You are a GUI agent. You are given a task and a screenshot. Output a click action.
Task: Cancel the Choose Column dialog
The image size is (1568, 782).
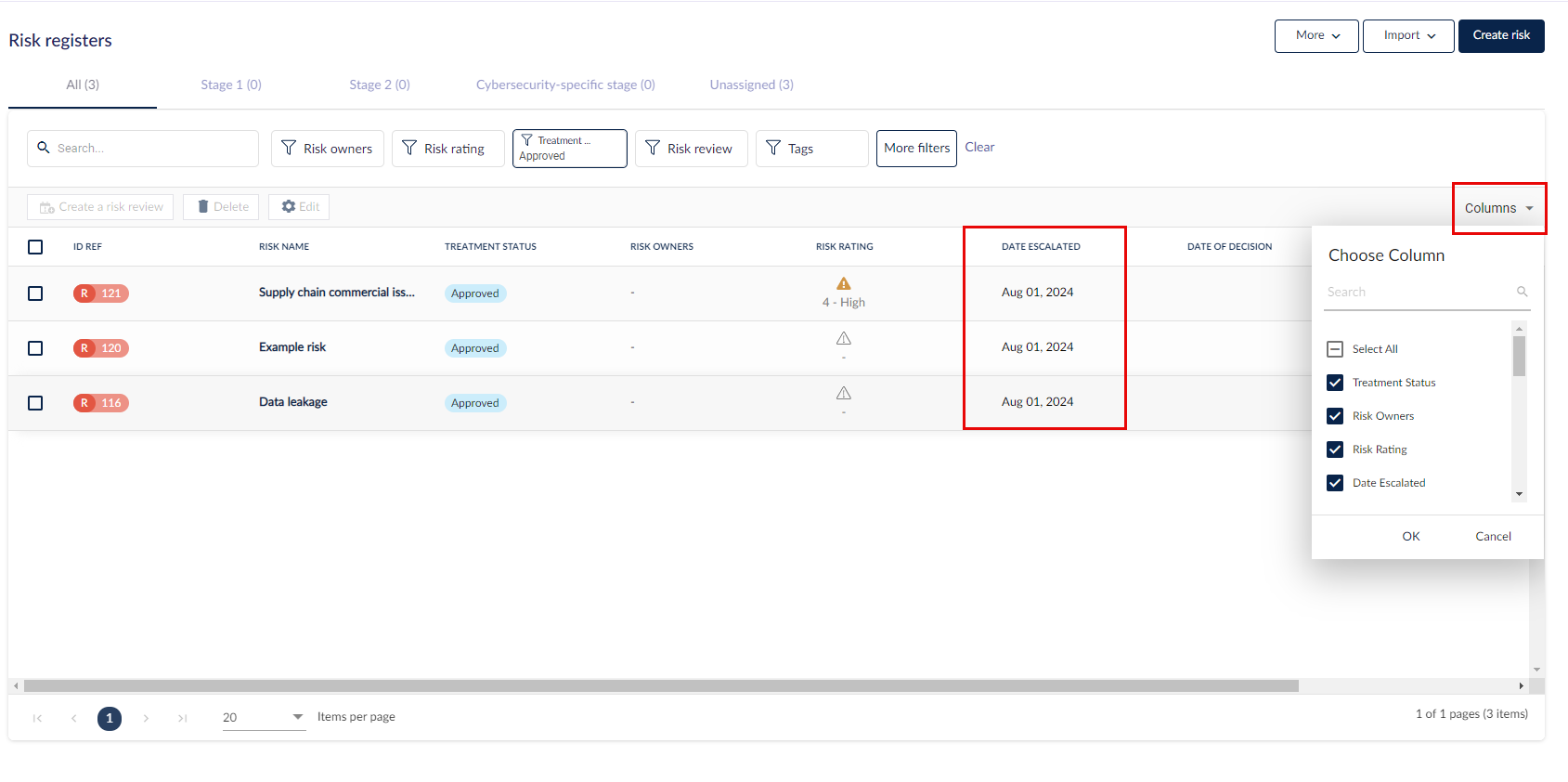tap(1493, 537)
